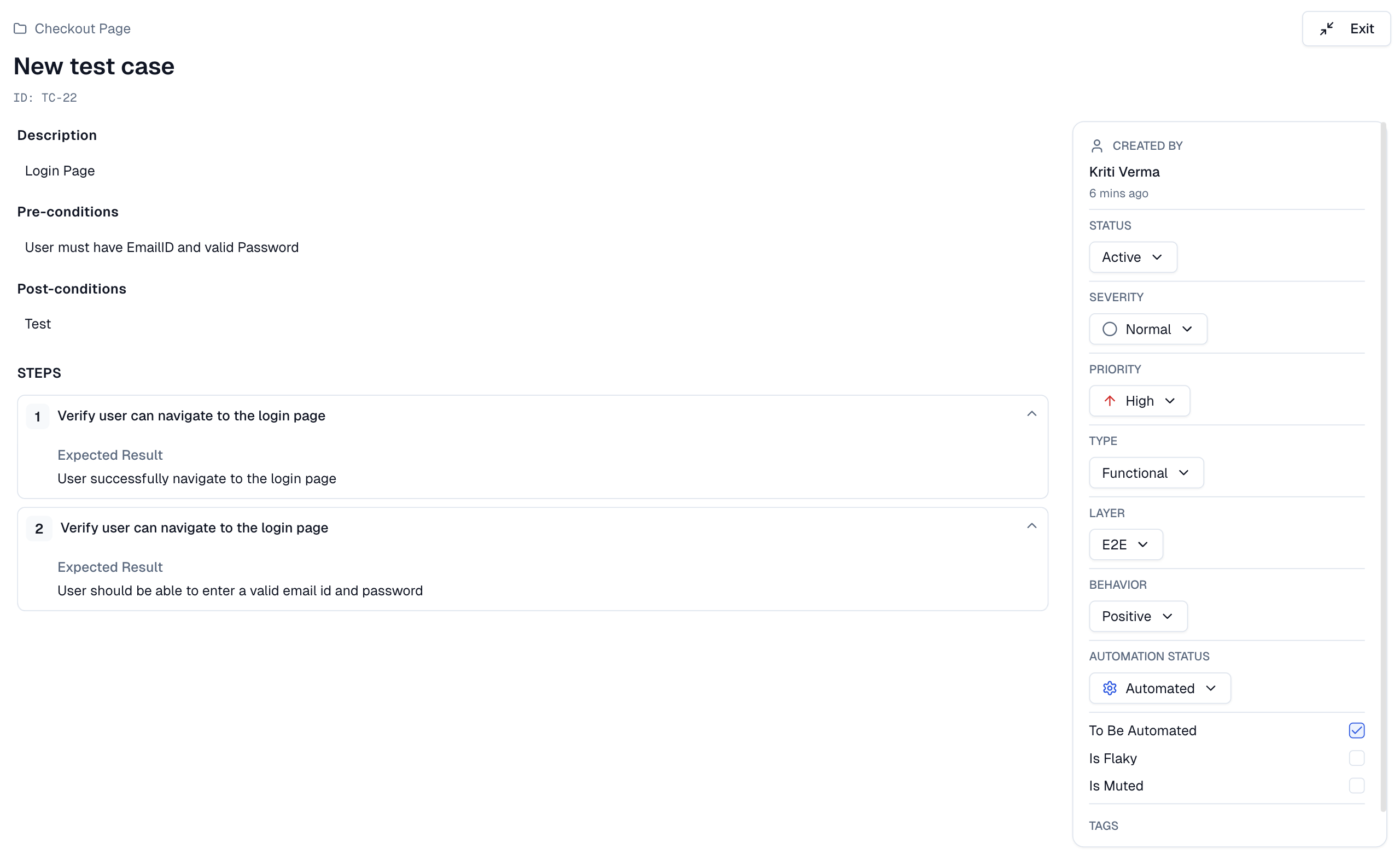Click the folder icon beside Checkout Page
Viewport: 1400px width, 855px height.
(20, 28)
